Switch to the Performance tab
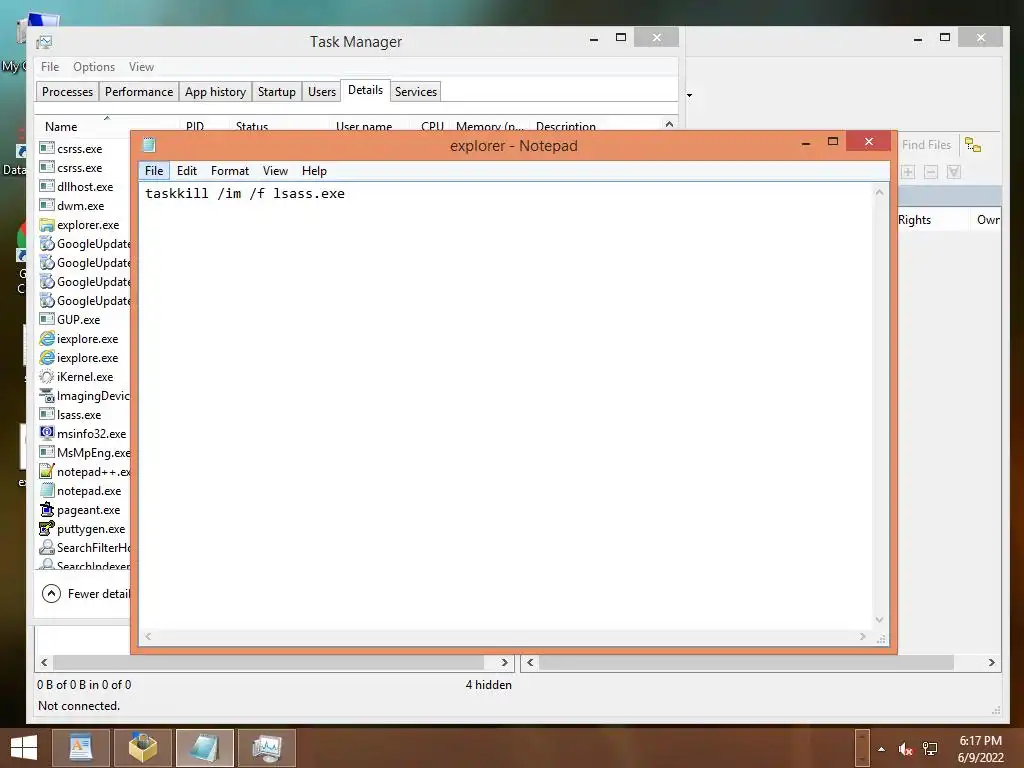This screenshot has width=1024, height=768. 139,91
